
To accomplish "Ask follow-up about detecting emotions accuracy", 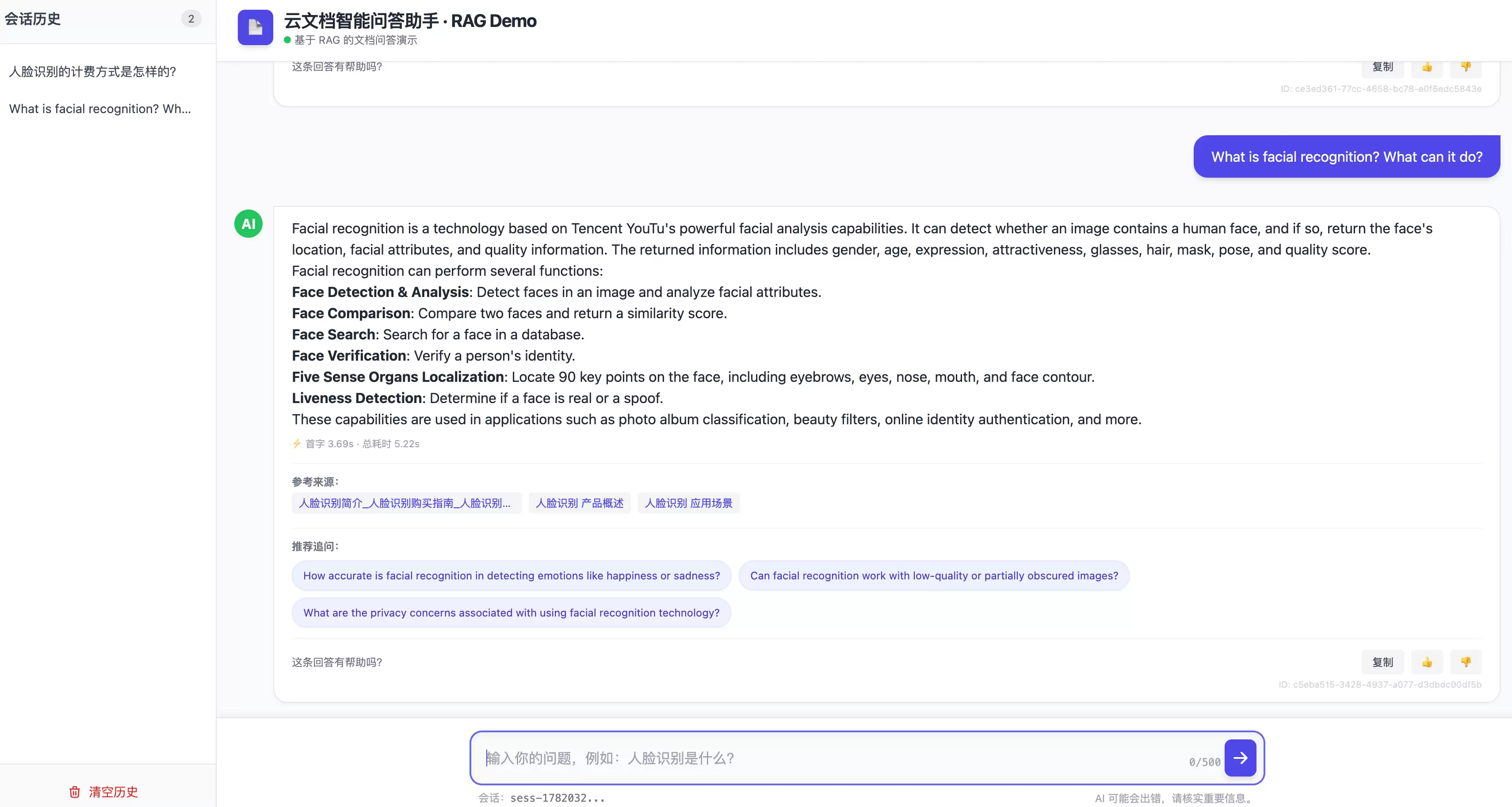I will (511, 576).
